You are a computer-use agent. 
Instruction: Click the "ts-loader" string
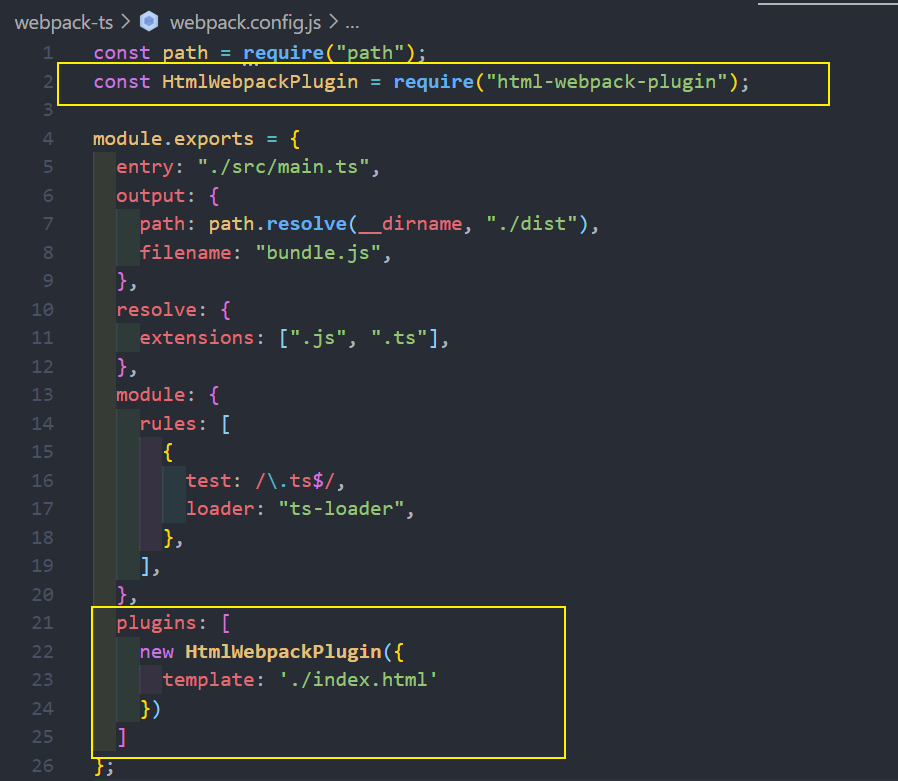click(x=341, y=509)
